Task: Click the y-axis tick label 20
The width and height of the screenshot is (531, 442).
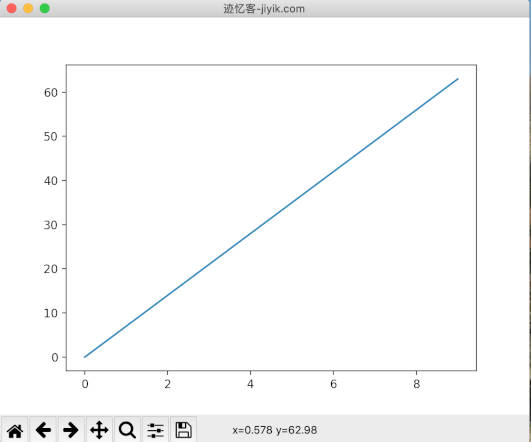Action: coord(51,269)
